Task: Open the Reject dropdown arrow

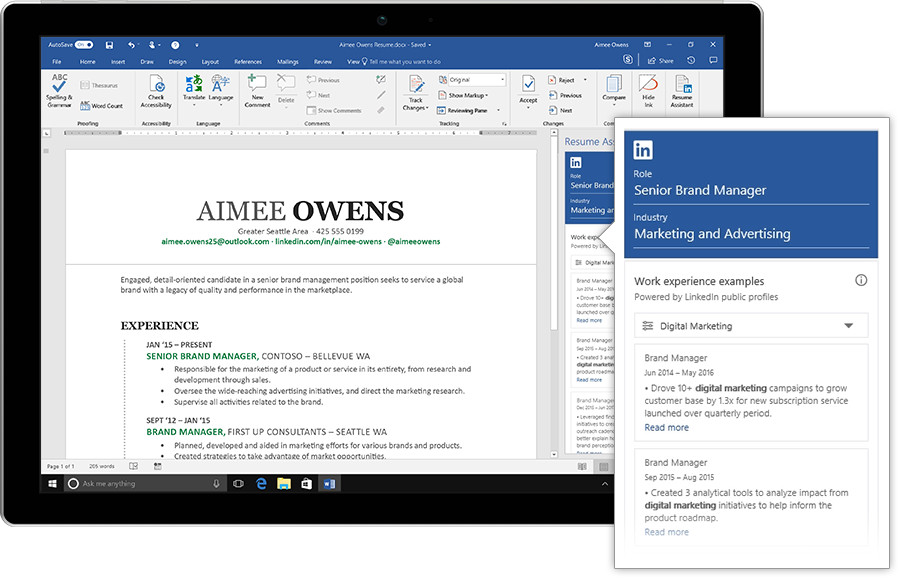Action: 585,80
